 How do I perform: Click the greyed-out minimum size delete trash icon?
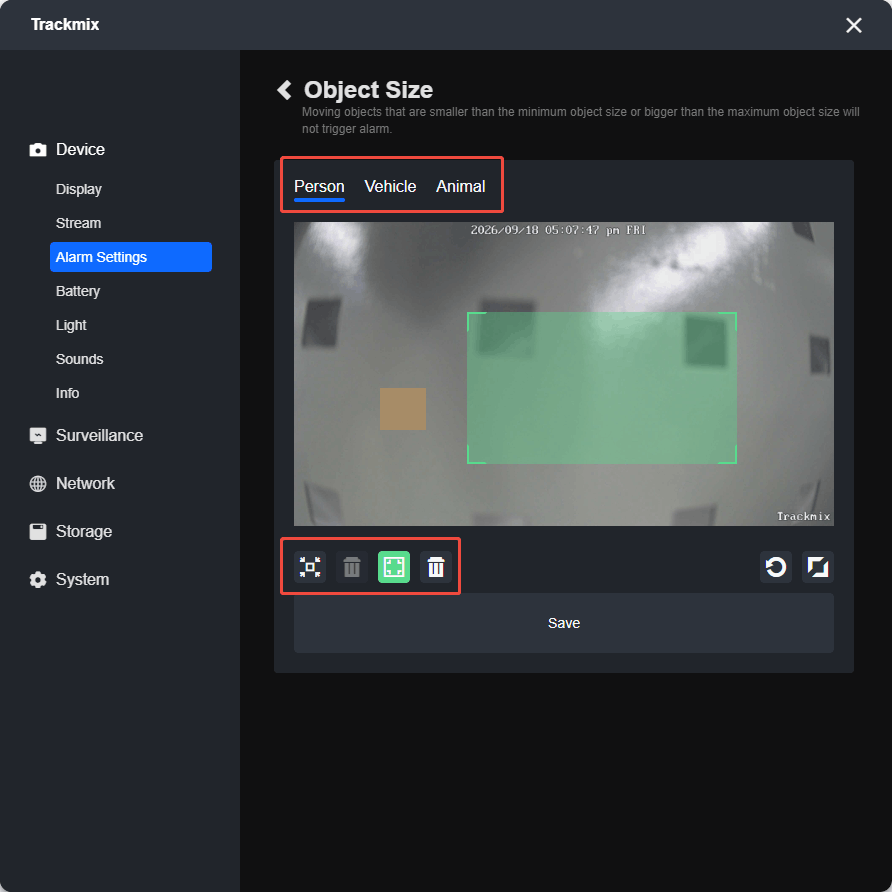352,567
